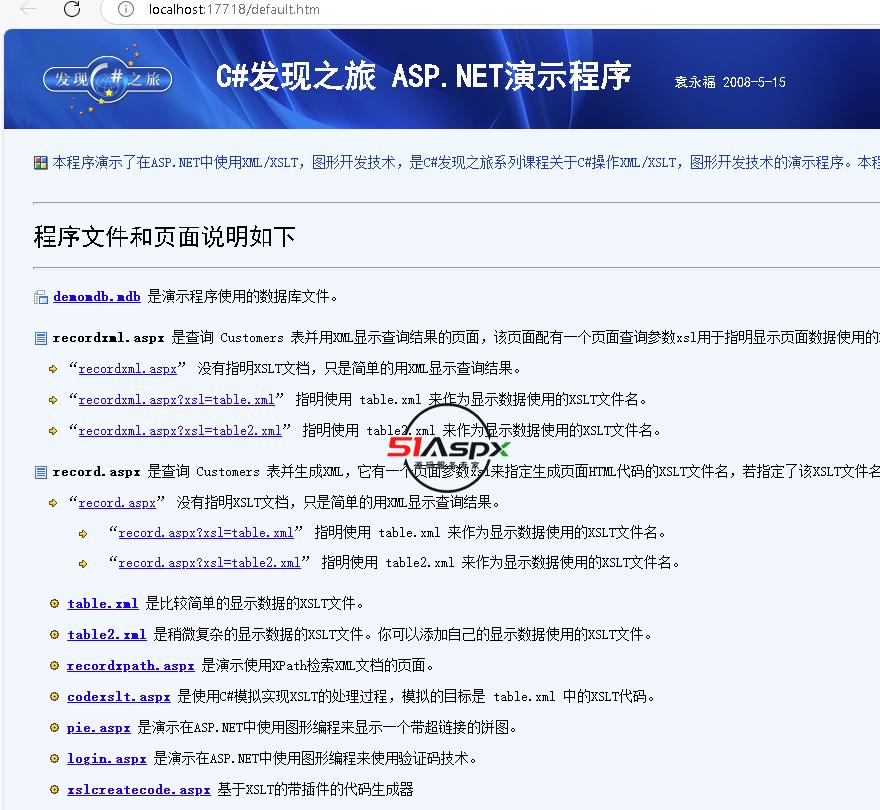Open the table.xml XSLT file link
Image resolution: width=880 pixels, height=810 pixels.
pyautogui.click(x=103, y=603)
